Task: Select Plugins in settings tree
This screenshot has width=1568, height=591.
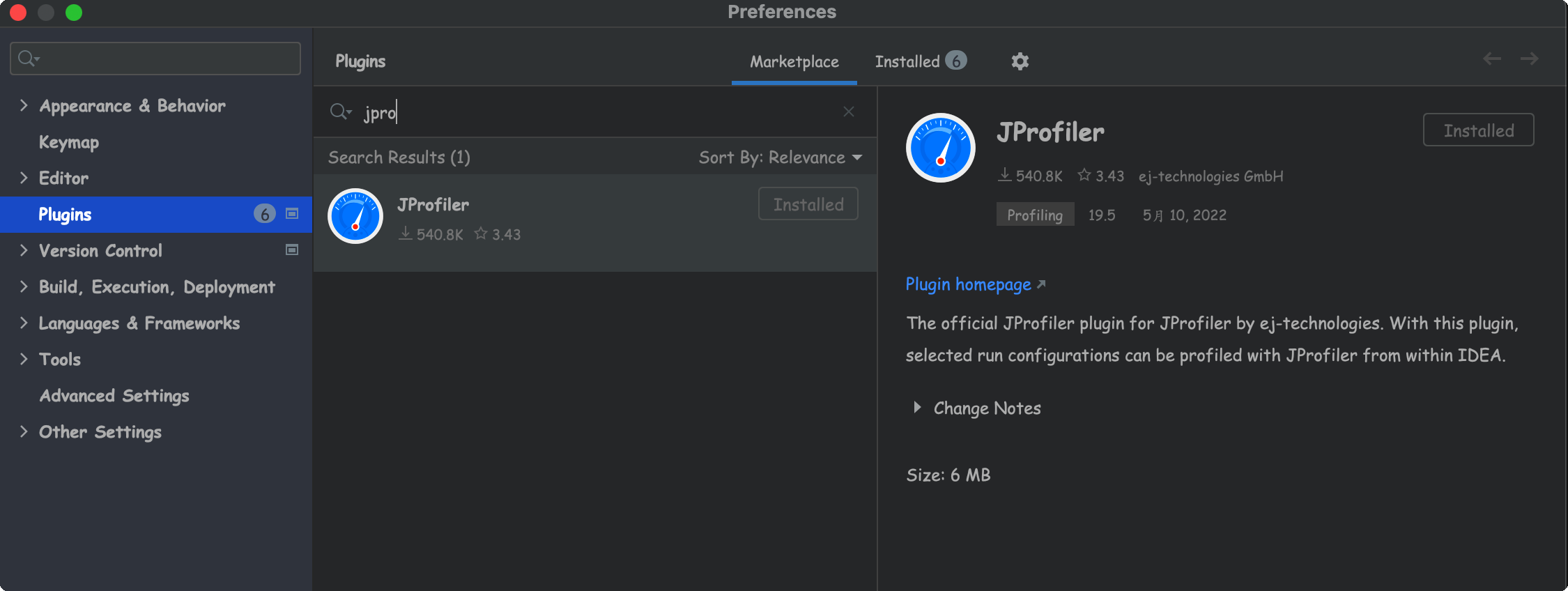Action: click(156, 214)
